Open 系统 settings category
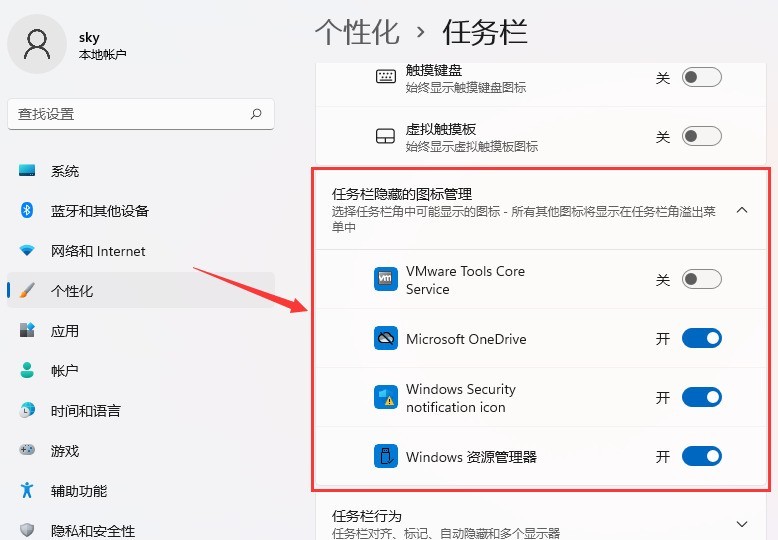 141,171
